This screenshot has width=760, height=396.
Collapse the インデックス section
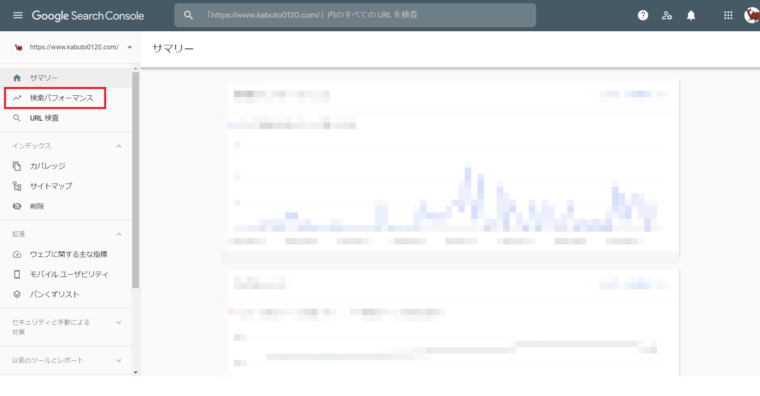click(x=119, y=146)
